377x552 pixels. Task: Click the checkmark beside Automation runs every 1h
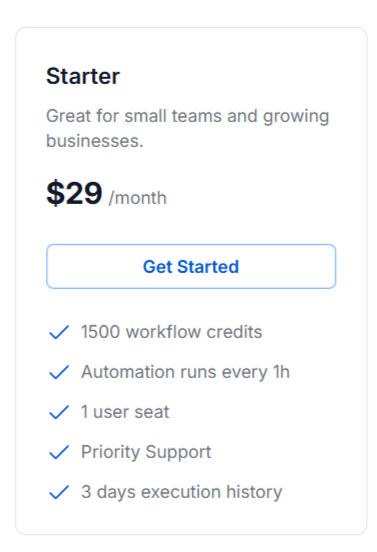[x=59, y=372]
